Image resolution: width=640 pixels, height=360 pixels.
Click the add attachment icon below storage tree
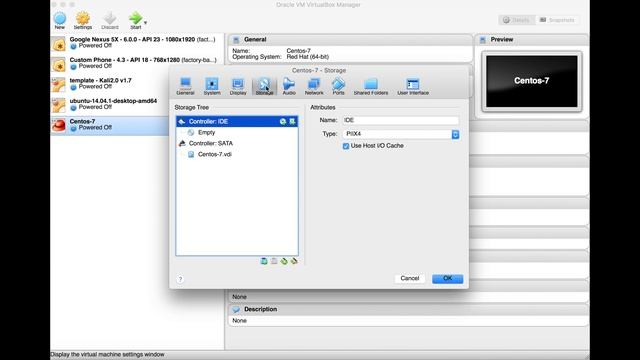pos(284,261)
